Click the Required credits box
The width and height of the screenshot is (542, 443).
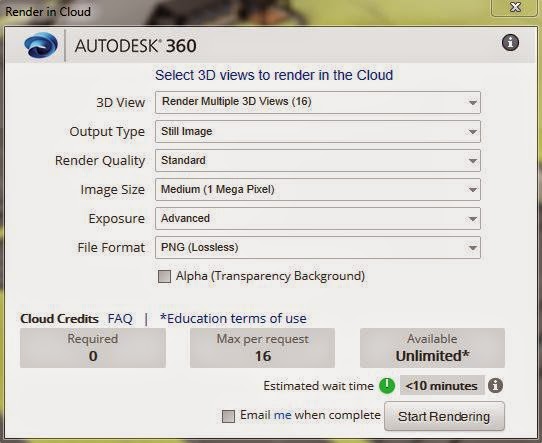pyautogui.click(x=93, y=348)
